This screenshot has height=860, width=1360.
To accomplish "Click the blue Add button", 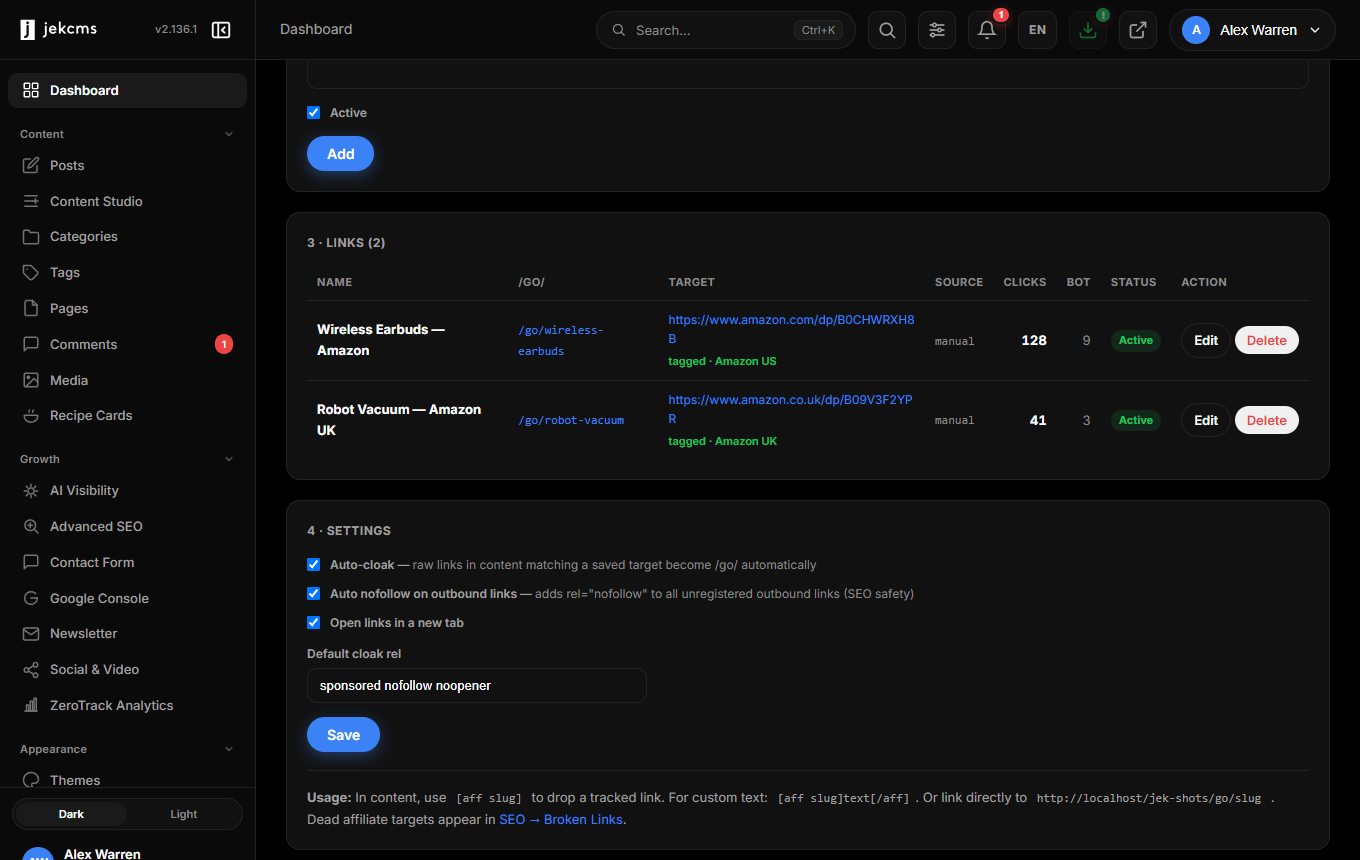I will click(x=340, y=154).
